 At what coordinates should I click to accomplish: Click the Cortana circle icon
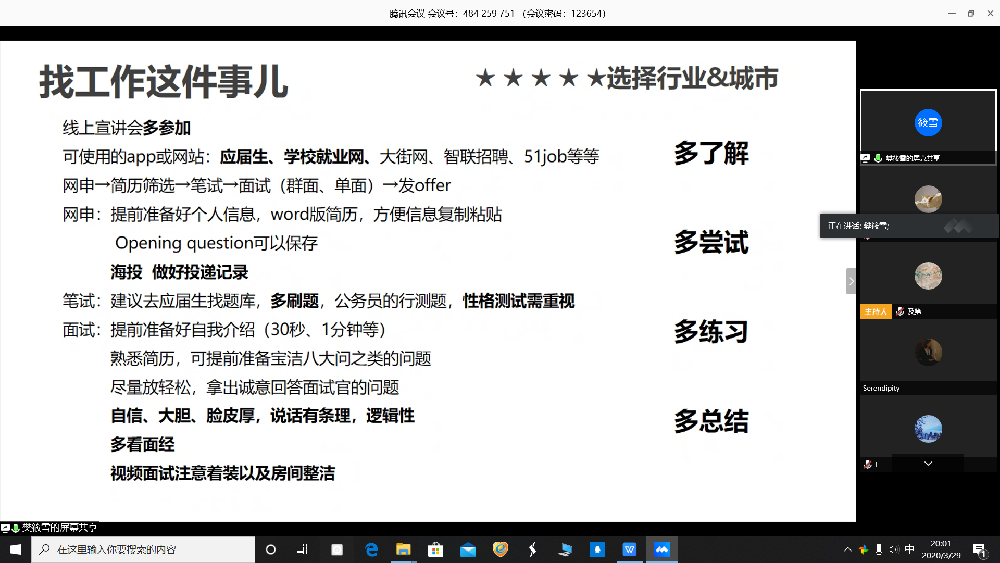click(x=271, y=549)
